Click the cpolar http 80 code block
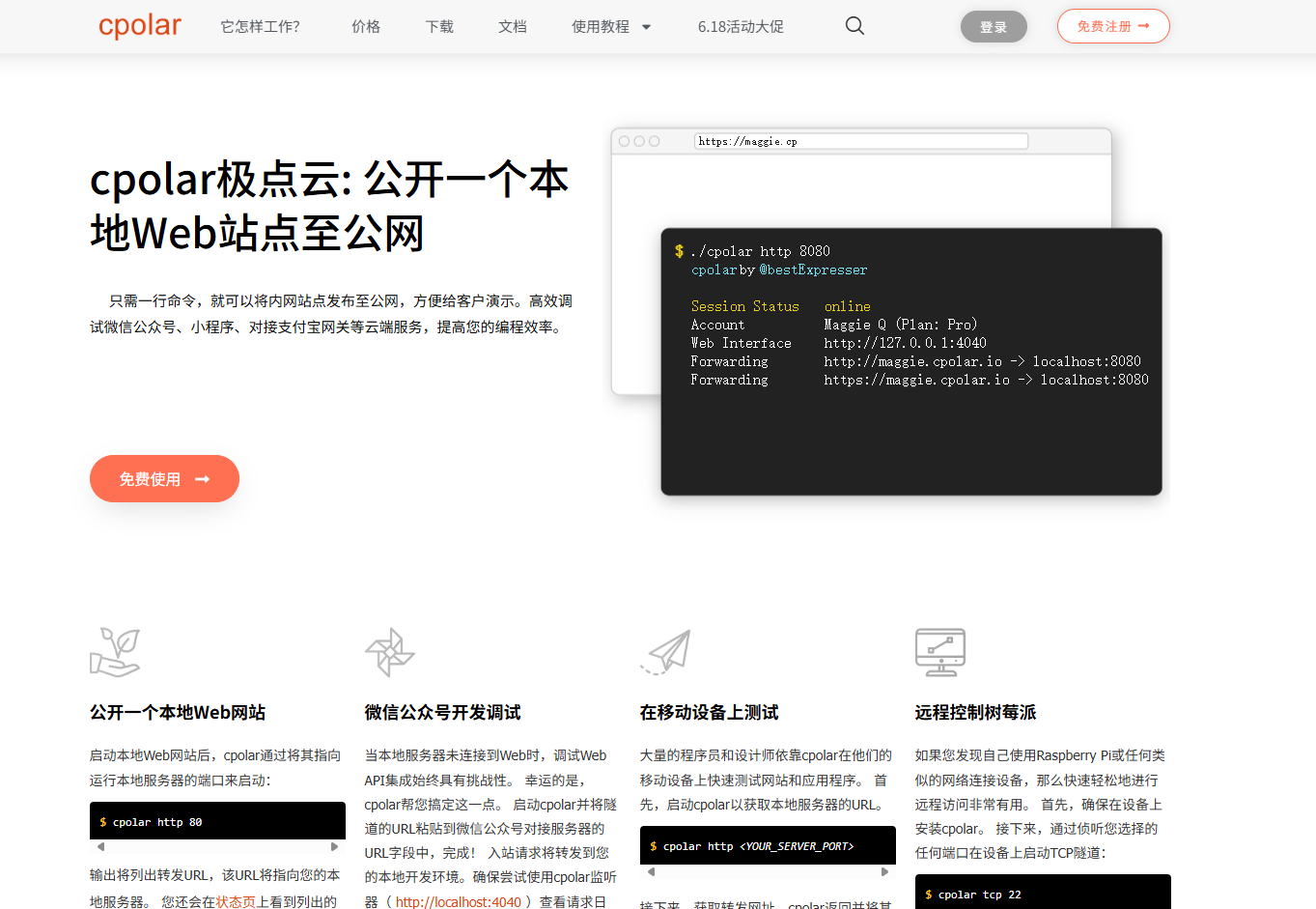1316x909 pixels. 217,821
